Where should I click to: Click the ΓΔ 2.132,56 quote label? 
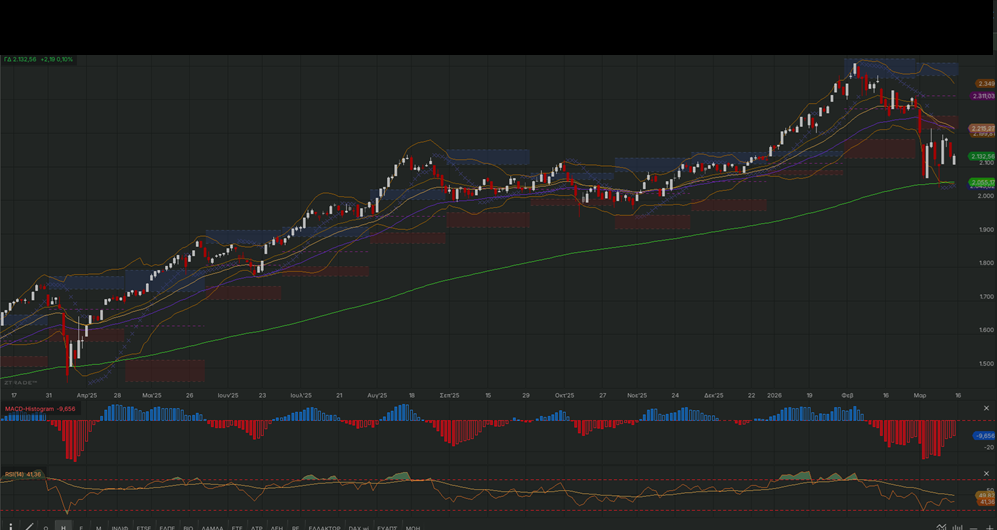tap(20, 59)
